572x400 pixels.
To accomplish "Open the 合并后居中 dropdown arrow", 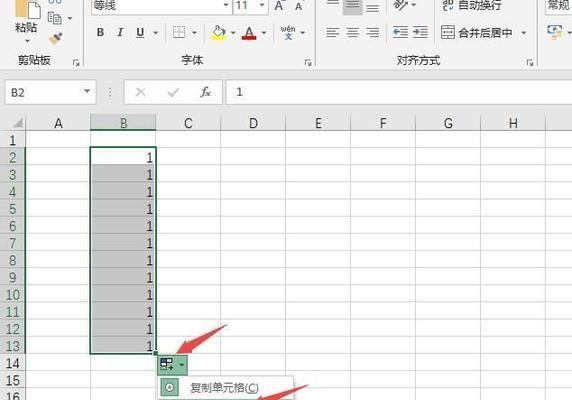I will (524, 33).
